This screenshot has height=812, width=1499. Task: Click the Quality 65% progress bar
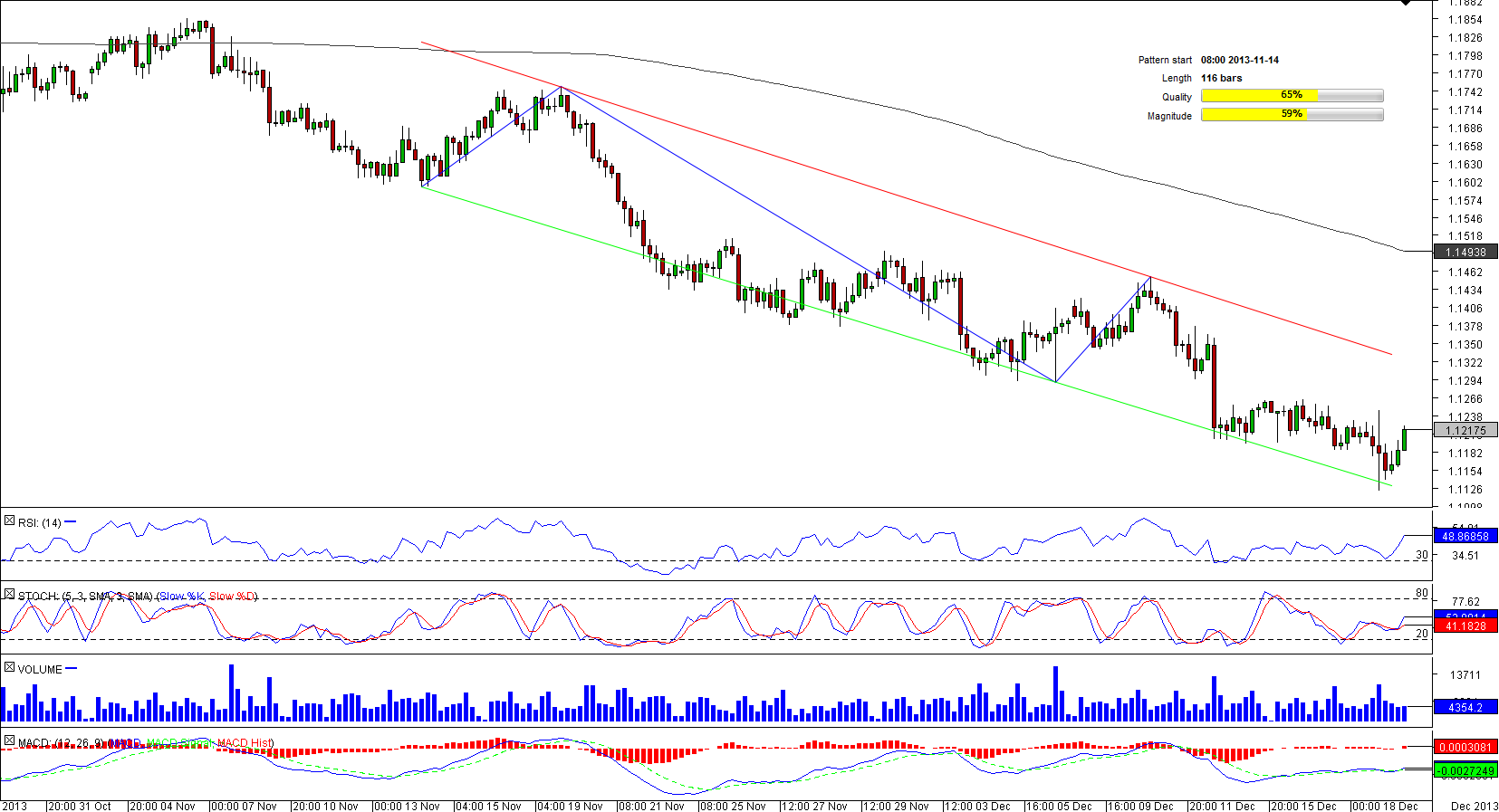[1292, 96]
